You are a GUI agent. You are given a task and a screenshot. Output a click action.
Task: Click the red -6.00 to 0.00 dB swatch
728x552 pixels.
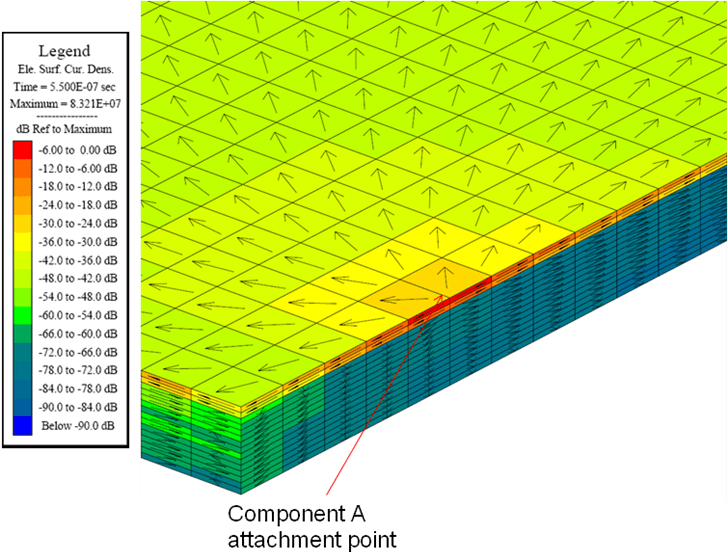coord(22,148)
